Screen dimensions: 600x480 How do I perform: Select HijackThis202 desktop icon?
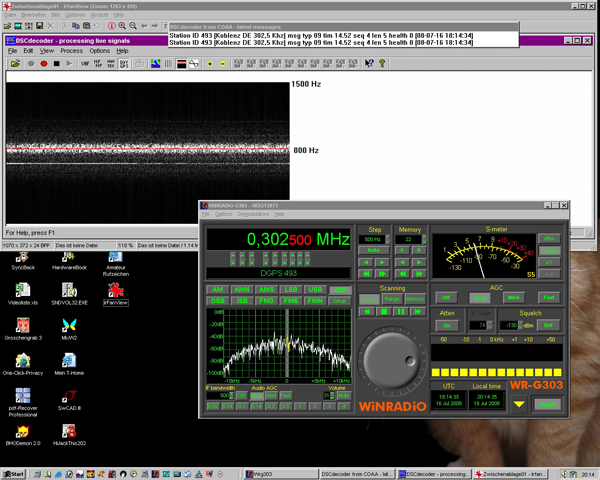[69, 435]
